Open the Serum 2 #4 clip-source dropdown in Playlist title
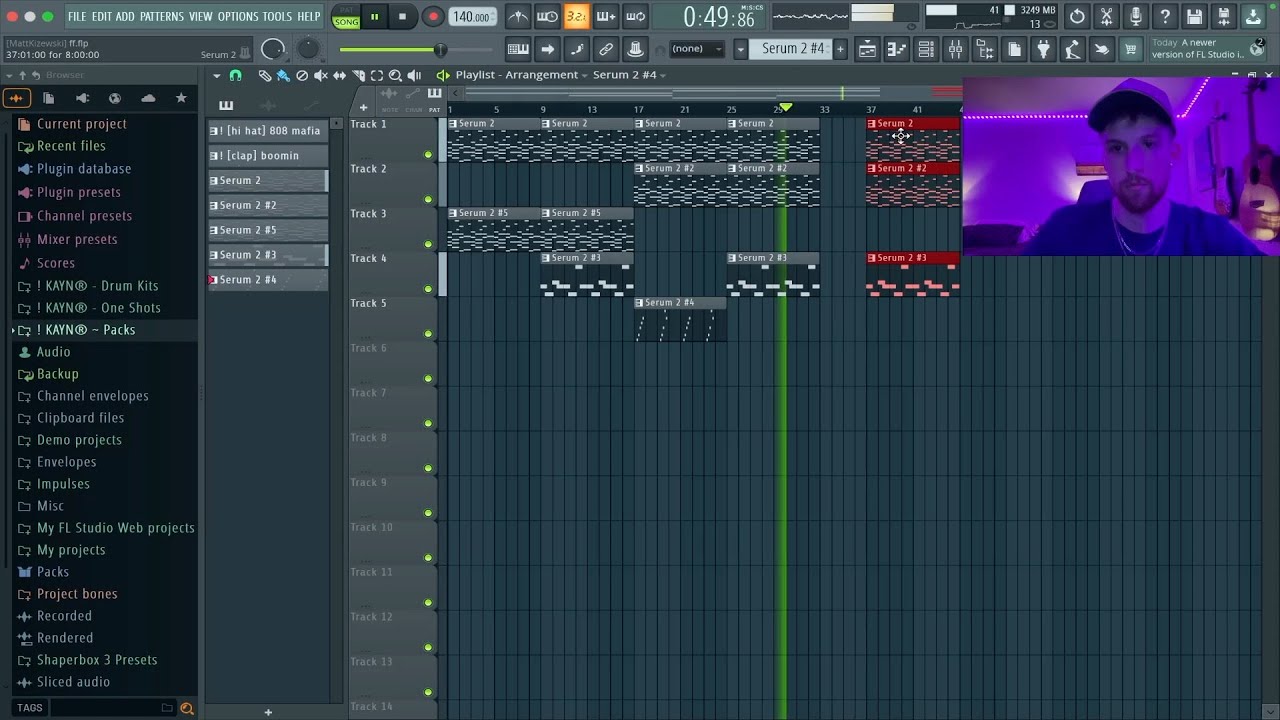The width and height of the screenshot is (1280, 720). coord(630,75)
